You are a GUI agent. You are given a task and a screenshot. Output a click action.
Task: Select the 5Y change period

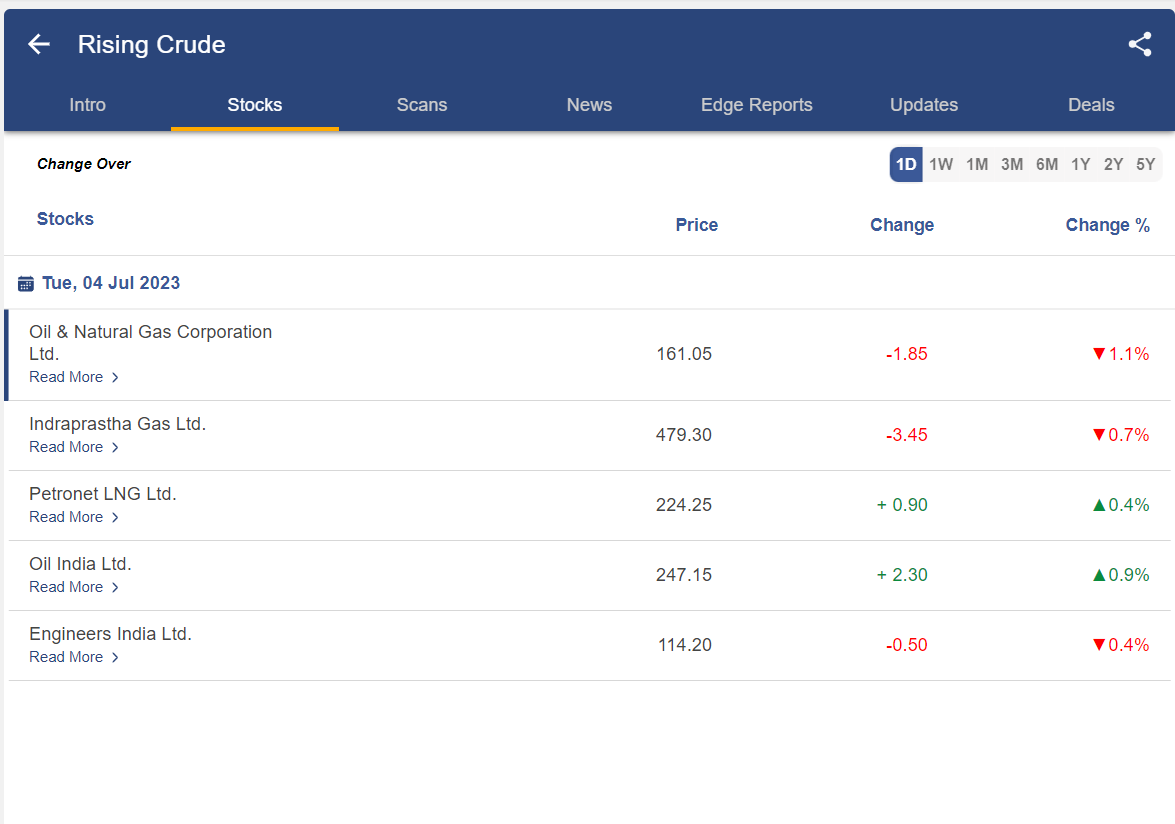pyautogui.click(x=1146, y=164)
